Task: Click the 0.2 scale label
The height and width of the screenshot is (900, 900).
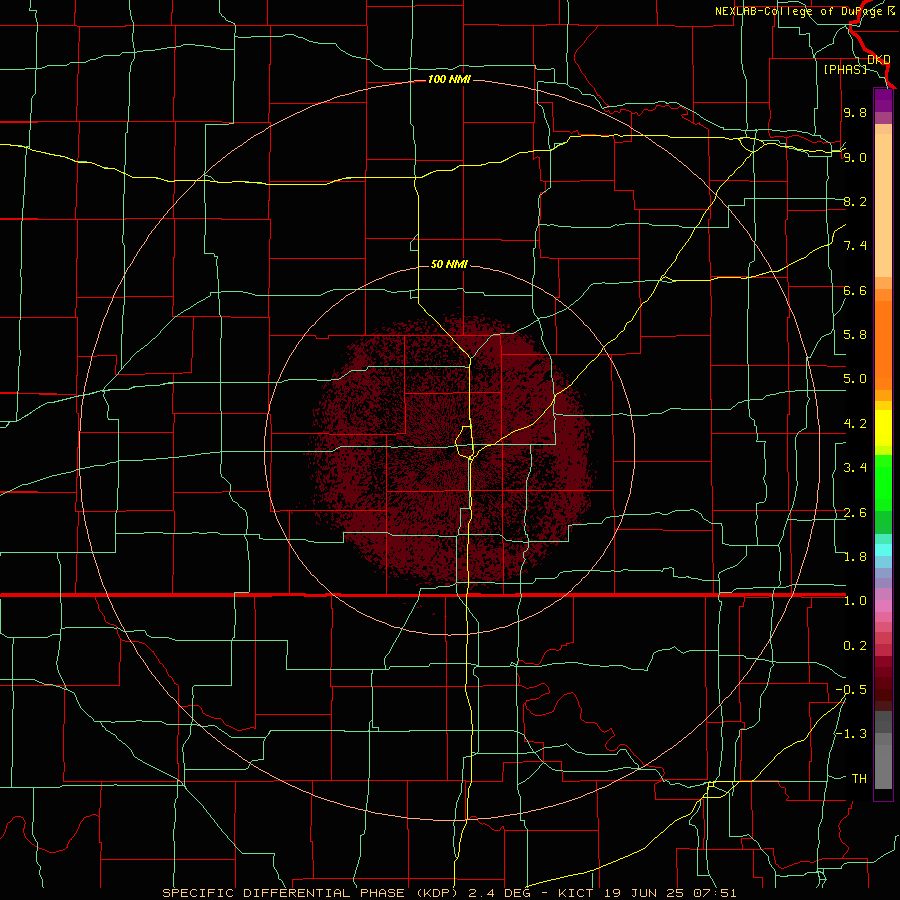Action: [x=855, y=646]
